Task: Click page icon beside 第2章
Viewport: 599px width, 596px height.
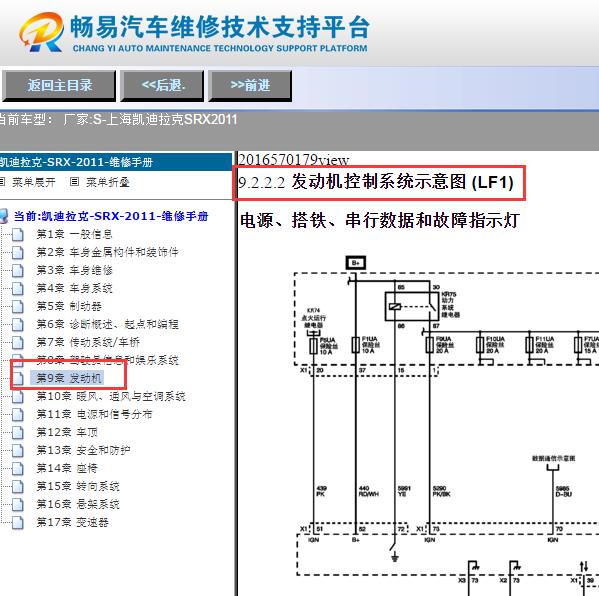Action: click(x=18, y=253)
